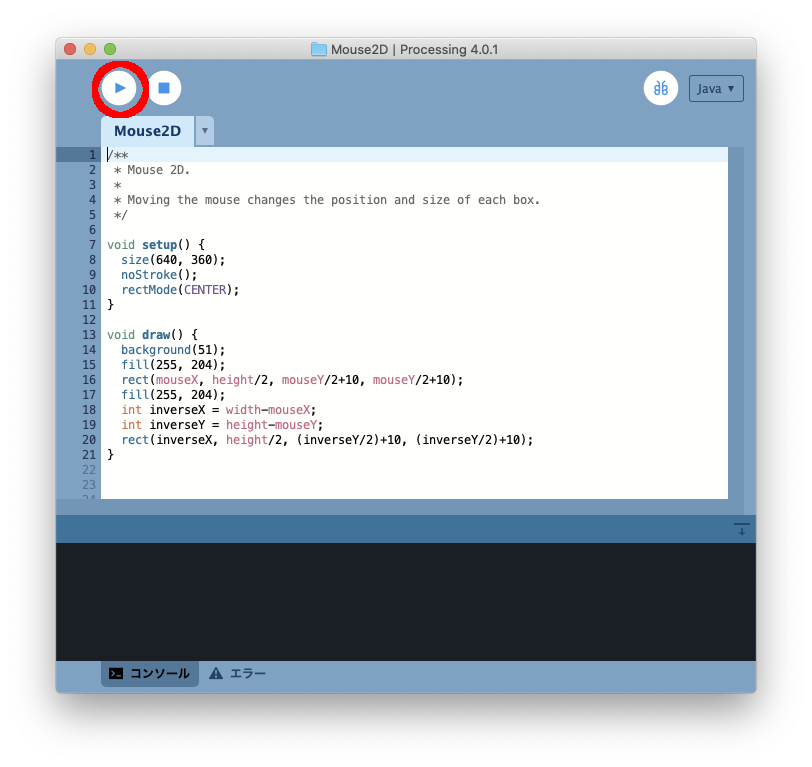The width and height of the screenshot is (812, 767).
Task: Click the 'noStroke();' line
Action: coord(159,274)
